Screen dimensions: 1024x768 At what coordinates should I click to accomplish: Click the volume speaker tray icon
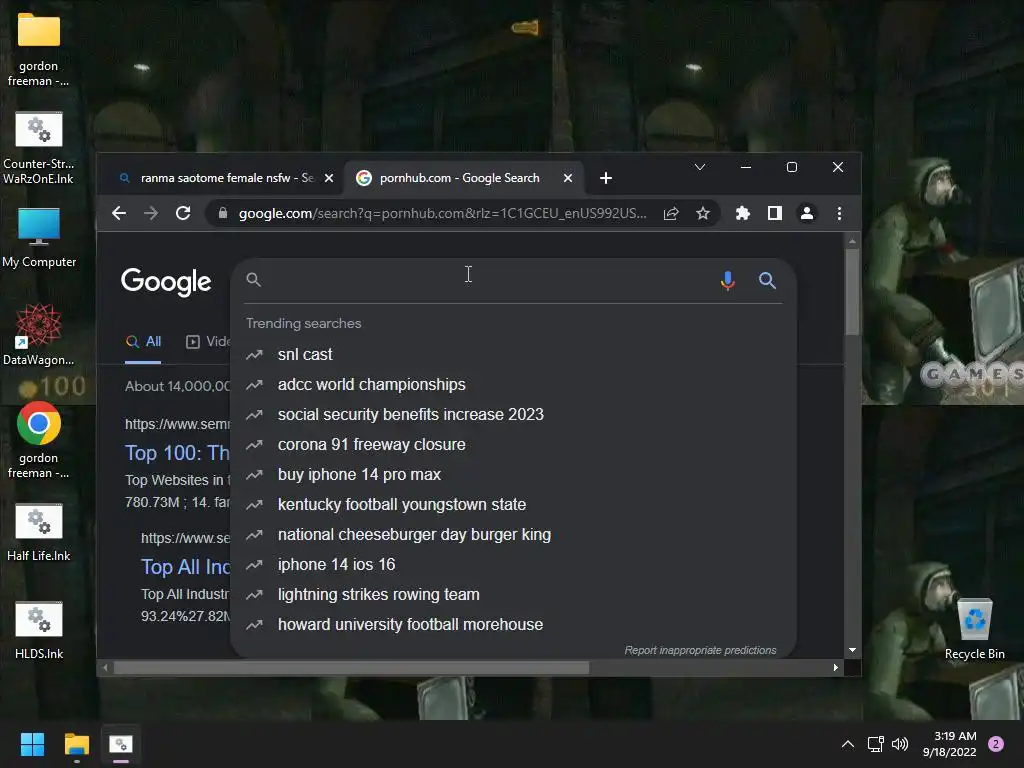coord(900,744)
